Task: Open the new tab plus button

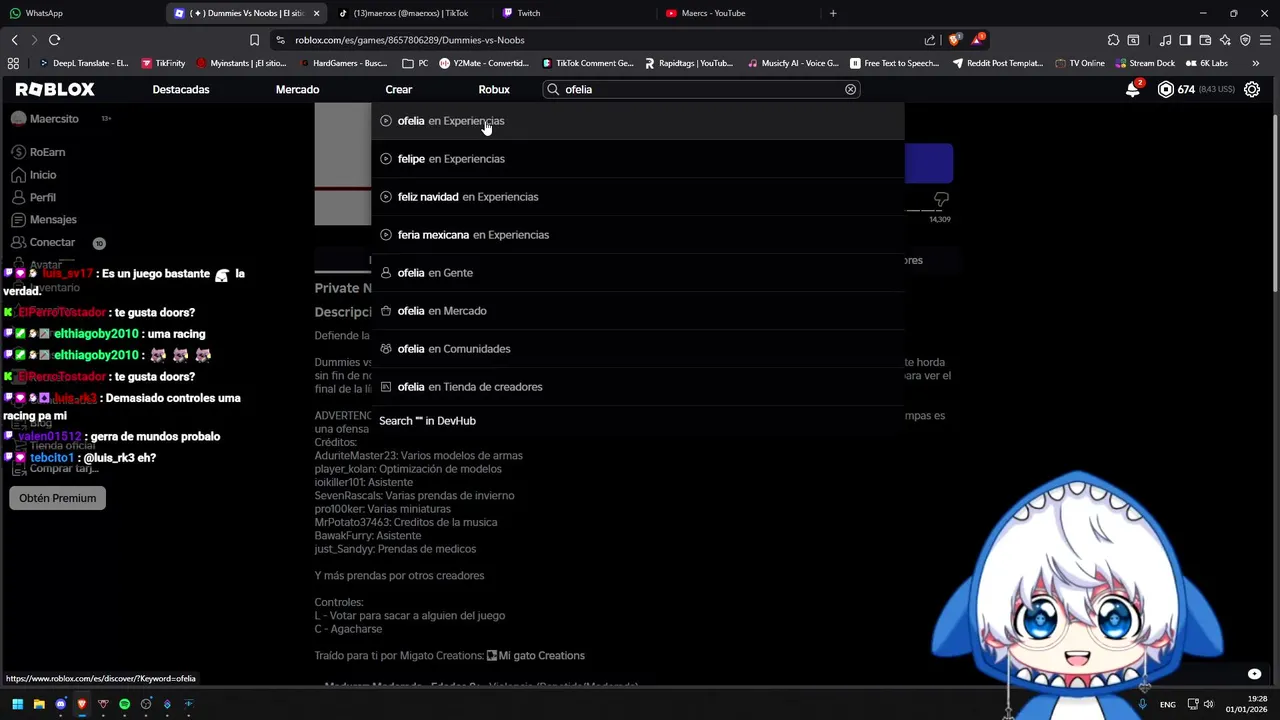Action: point(833,13)
